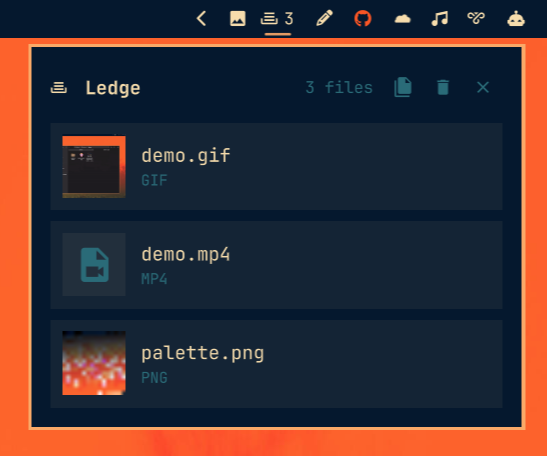Select the demo.gif file name
Image resolution: width=547 pixels, height=456 pixels.
pyautogui.click(x=186, y=156)
